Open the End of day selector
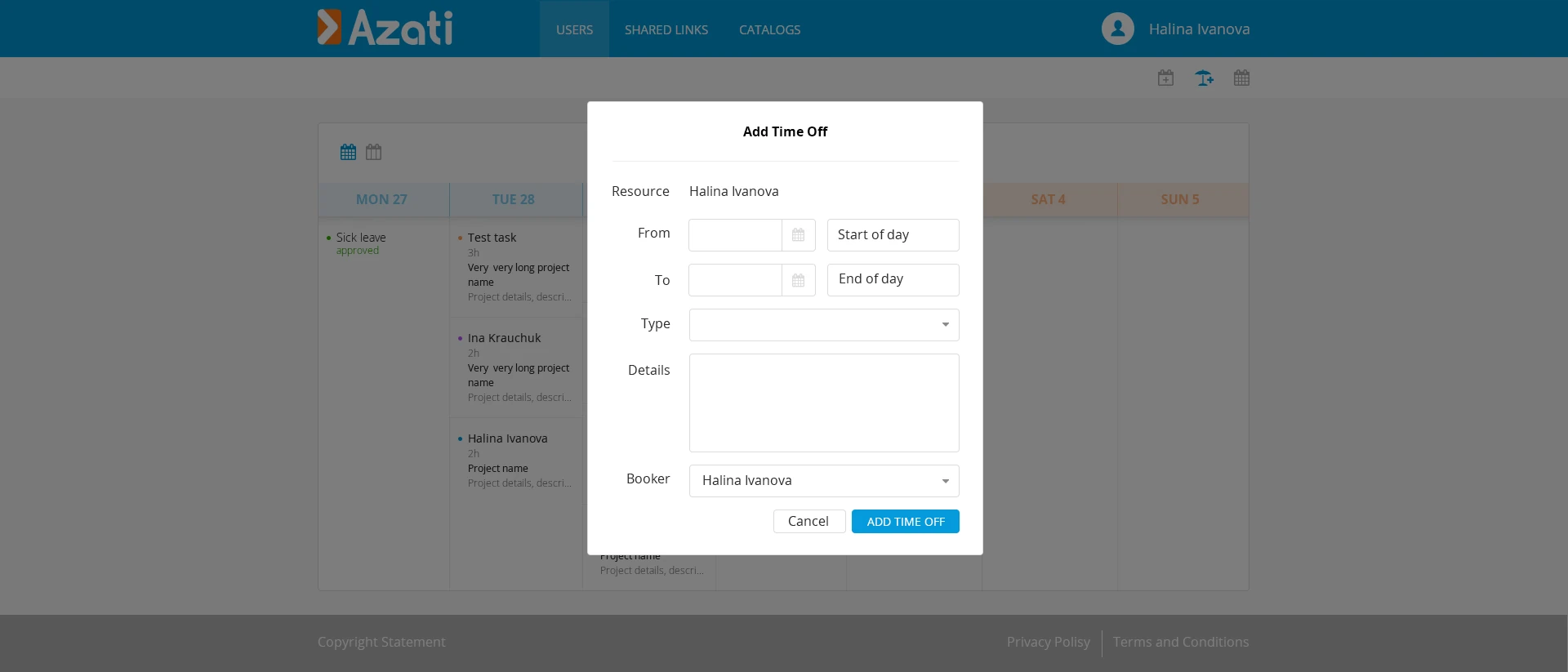Screen dimensions: 1568x672 [893, 280]
